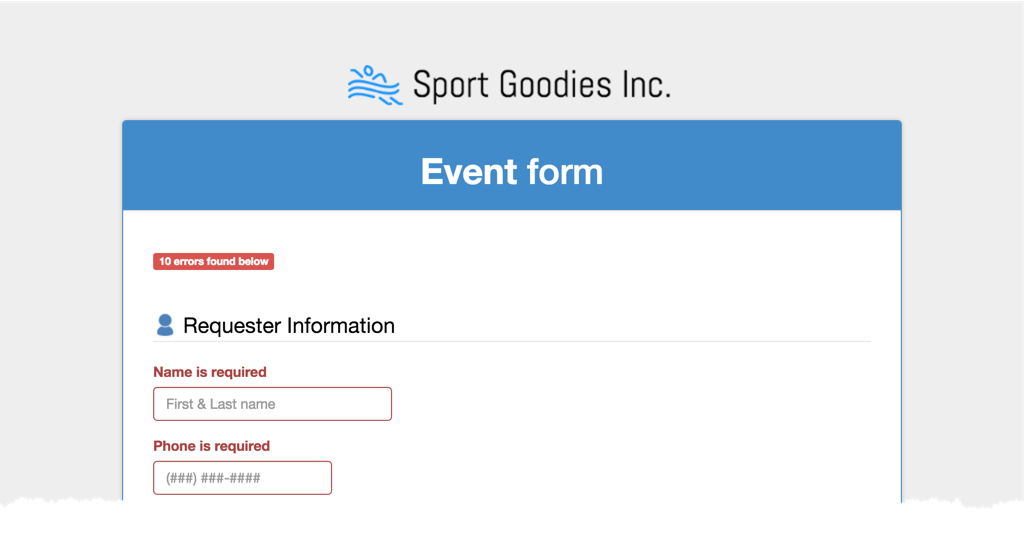Click the word "Information" in the section heading
Viewport: 1025px width, 533px height.
[x=341, y=325]
